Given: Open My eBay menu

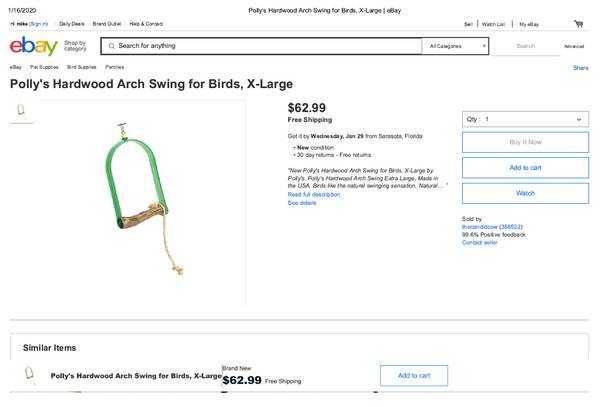Looking at the screenshot, I should 528,23.
